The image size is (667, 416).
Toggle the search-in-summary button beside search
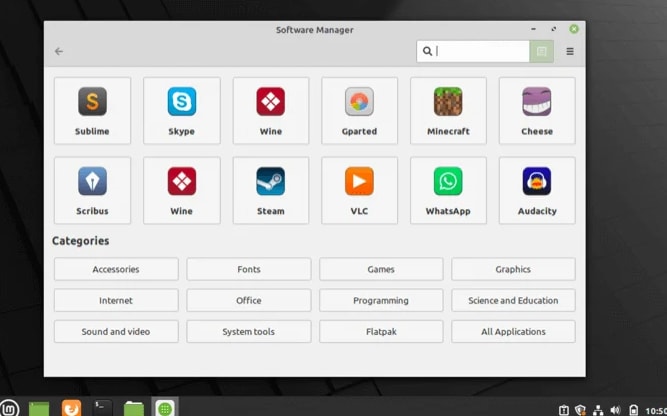(542, 51)
